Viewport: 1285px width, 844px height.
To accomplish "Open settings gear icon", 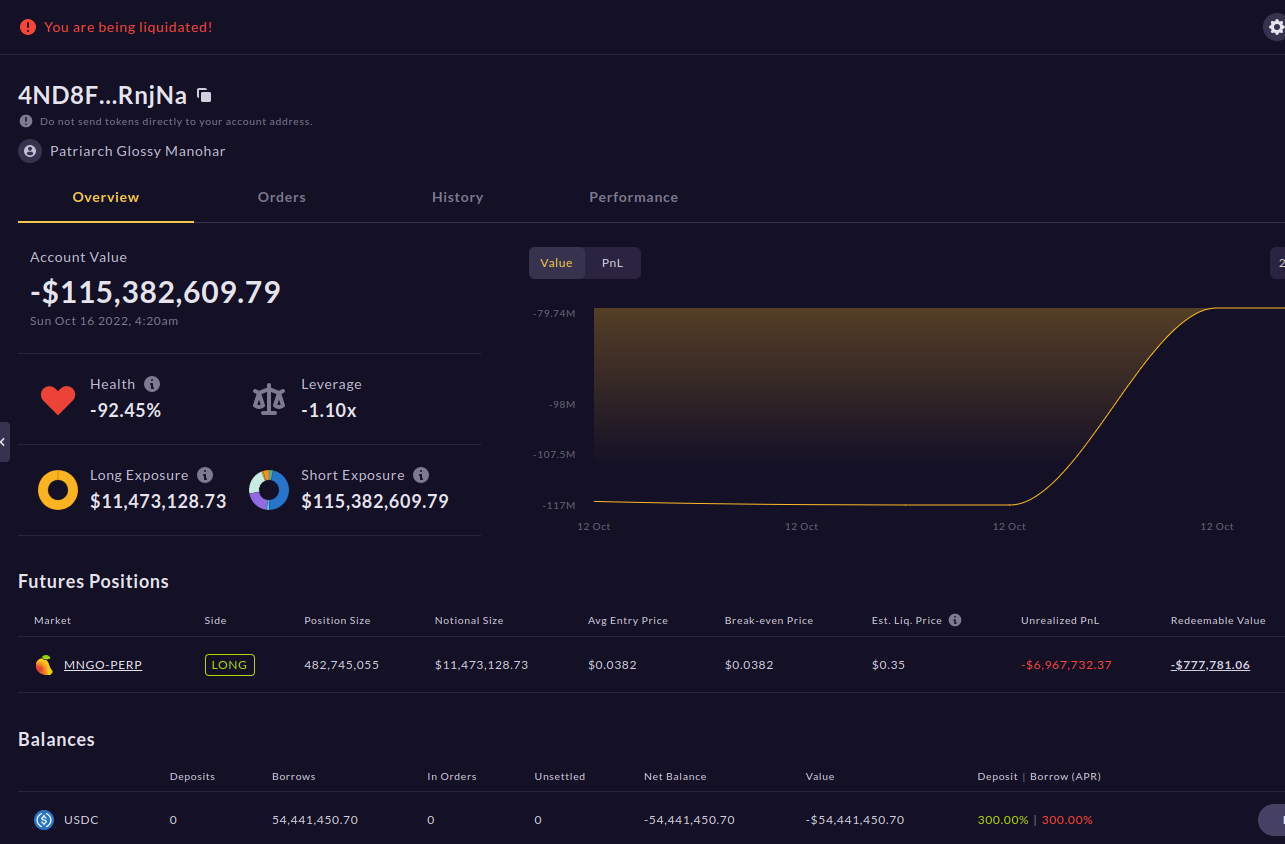I will [x=1275, y=27].
